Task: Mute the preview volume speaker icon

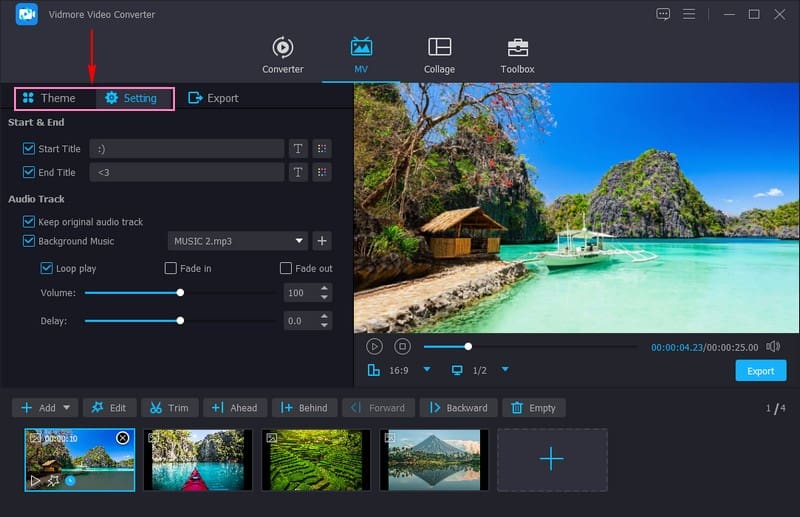Action: click(x=773, y=346)
